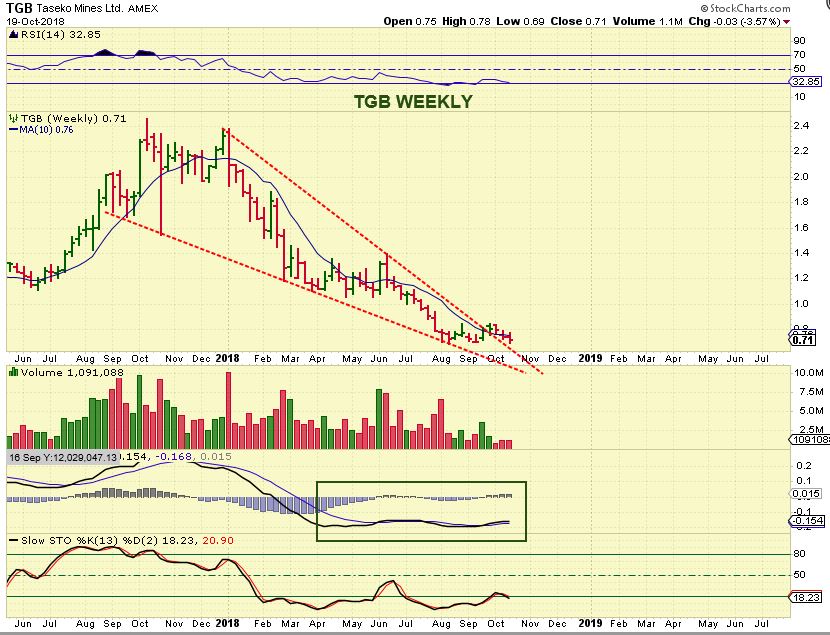This screenshot has height=635, width=830.
Task: Click the MA(10) 0.76 legend entry
Action: pyautogui.click(x=46, y=130)
